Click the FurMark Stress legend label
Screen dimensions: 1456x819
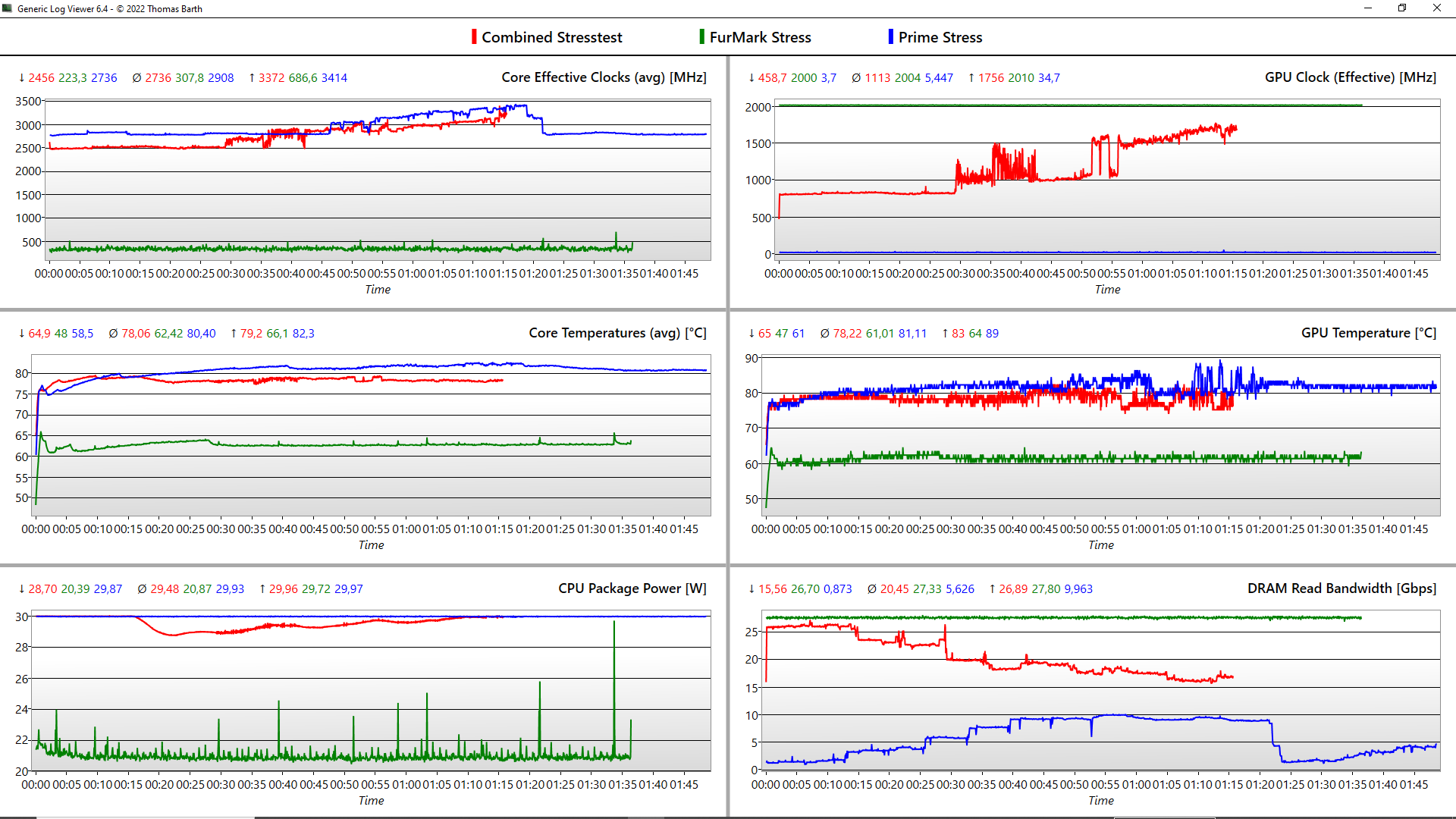pyautogui.click(x=760, y=37)
